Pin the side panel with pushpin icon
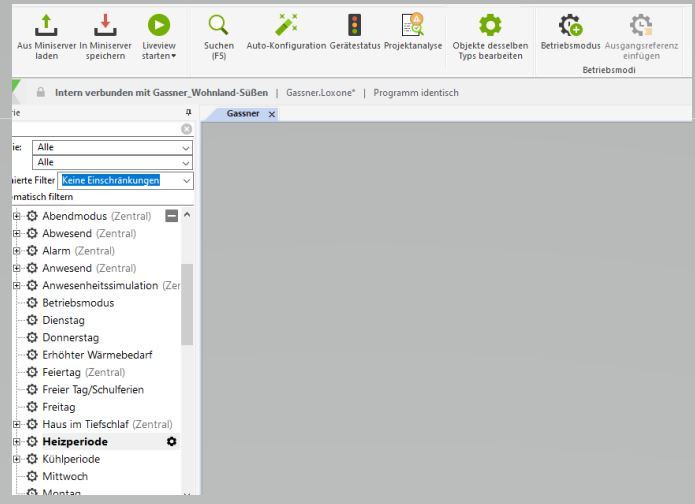This screenshot has height=504, width=695. coord(188,113)
